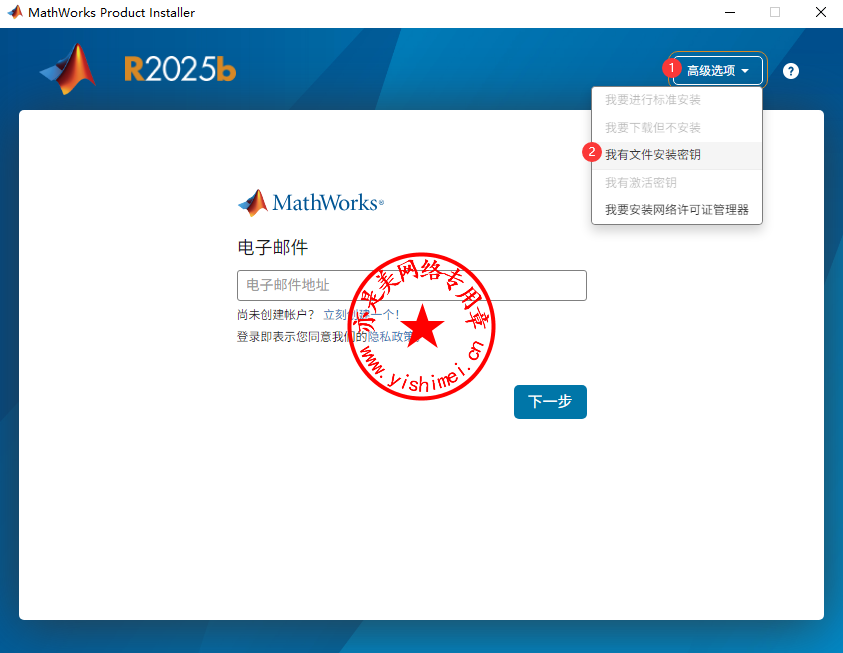
Task: Select 我有文件安装密钥 menu entry
Action: tap(653, 155)
